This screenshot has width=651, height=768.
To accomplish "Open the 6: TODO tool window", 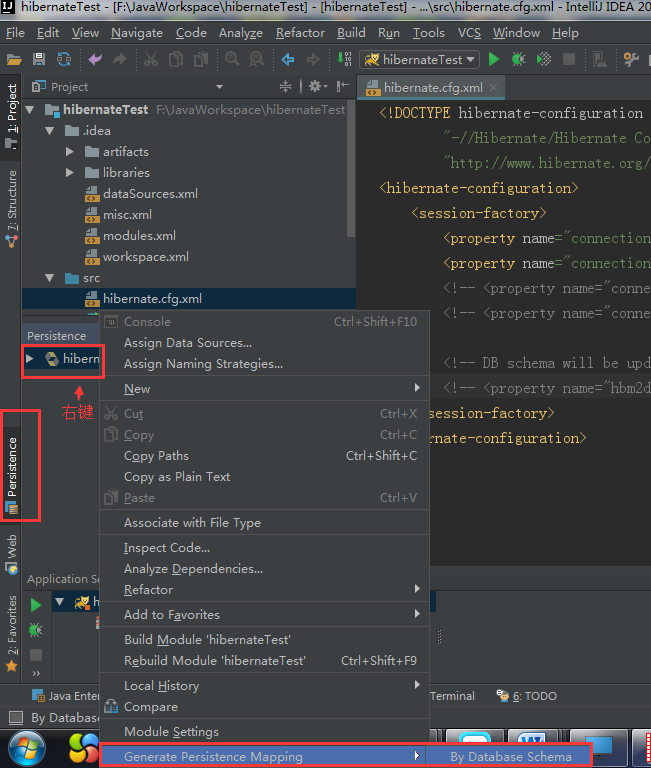I will coord(526,696).
